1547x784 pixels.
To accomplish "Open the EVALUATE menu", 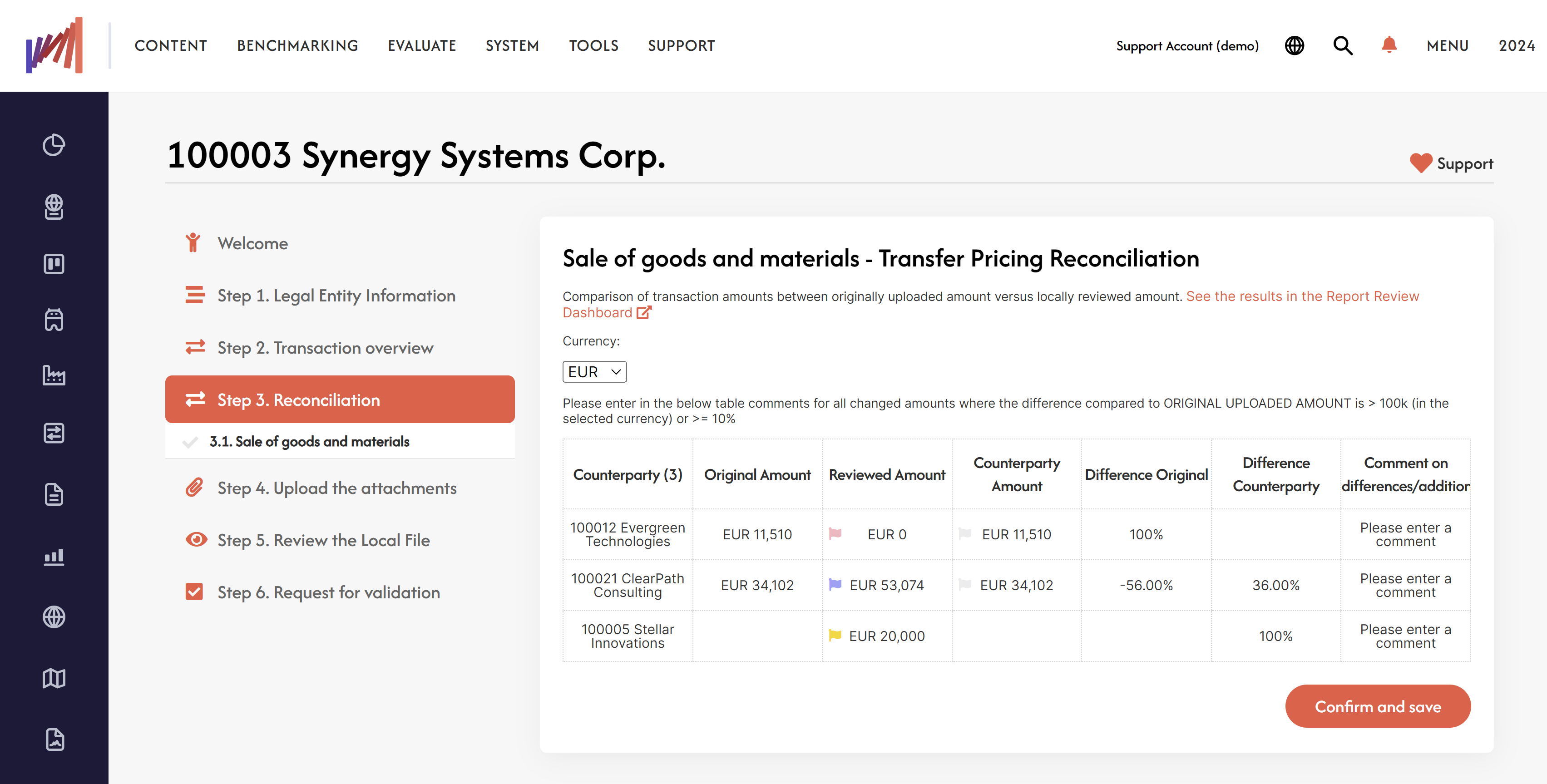I will [421, 45].
